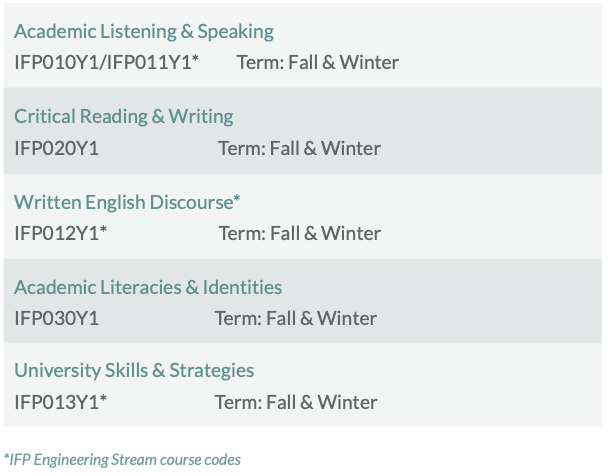Image resolution: width=608 pixels, height=476 pixels.
Task: Open the Academic Listening & Speaking course link
Action: click(144, 32)
